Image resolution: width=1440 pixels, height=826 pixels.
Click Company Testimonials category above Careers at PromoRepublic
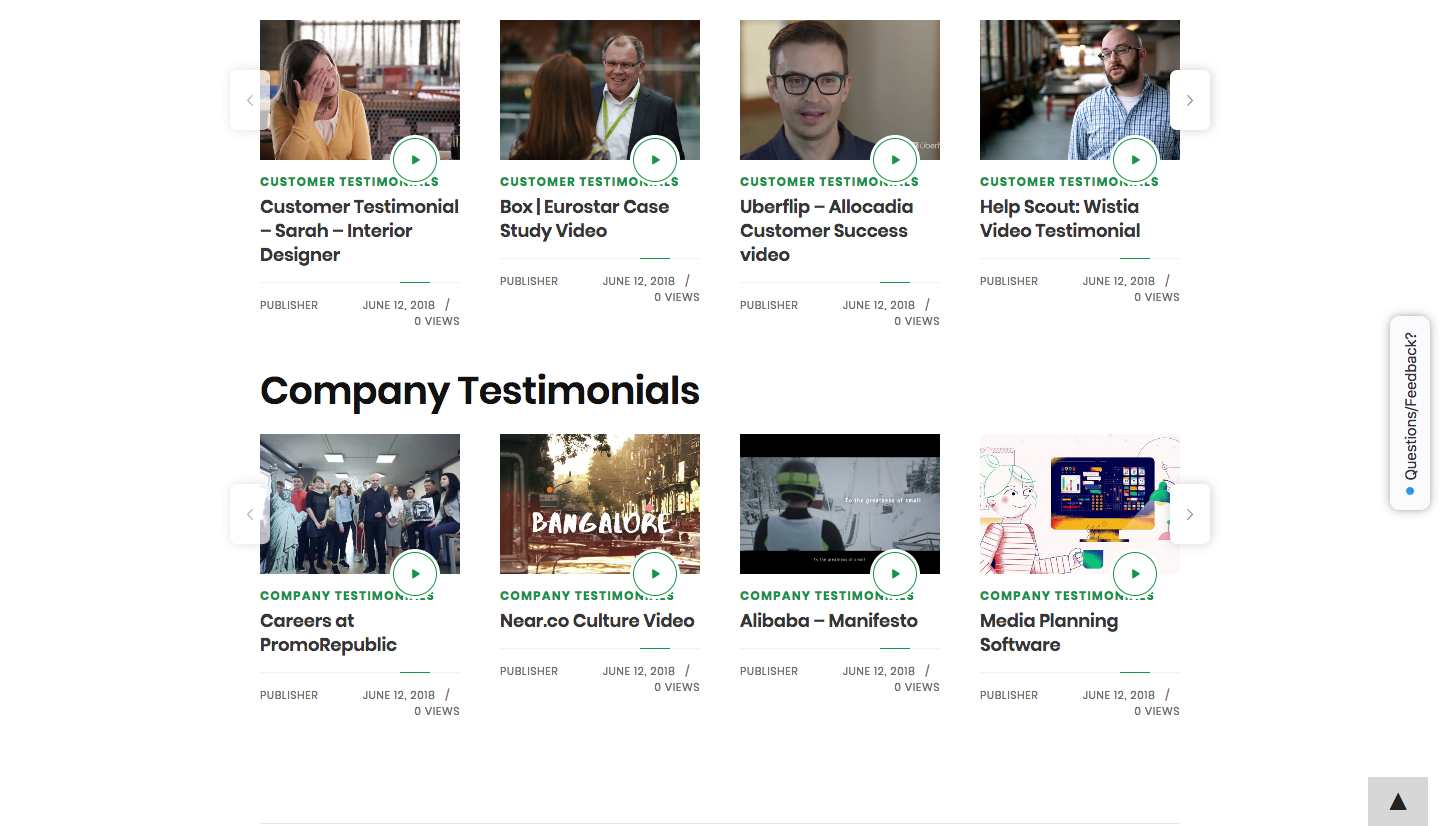tap(347, 596)
